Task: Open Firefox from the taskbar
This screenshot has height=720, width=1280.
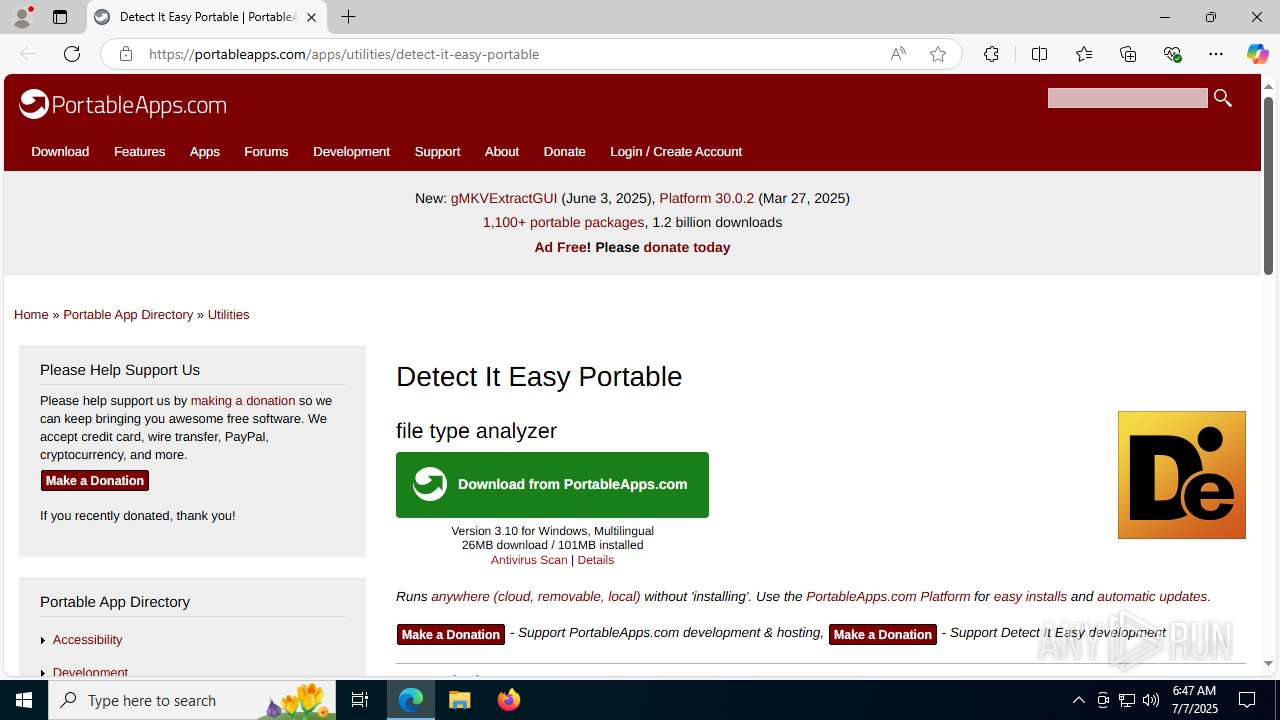Action: coord(508,700)
